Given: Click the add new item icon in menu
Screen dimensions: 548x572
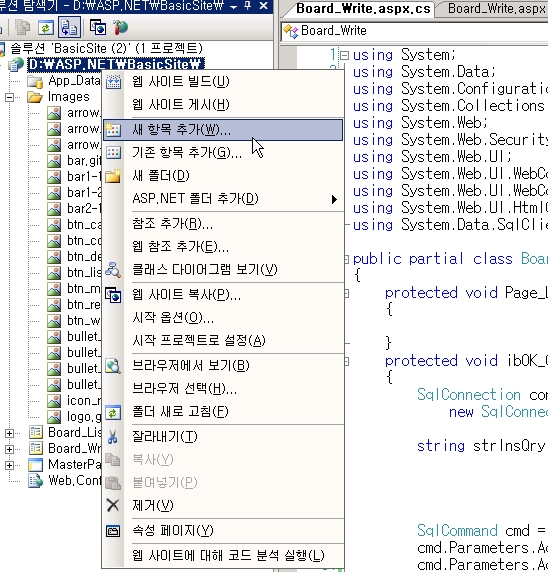Looking at the screenshot, I should click(113, 130).
